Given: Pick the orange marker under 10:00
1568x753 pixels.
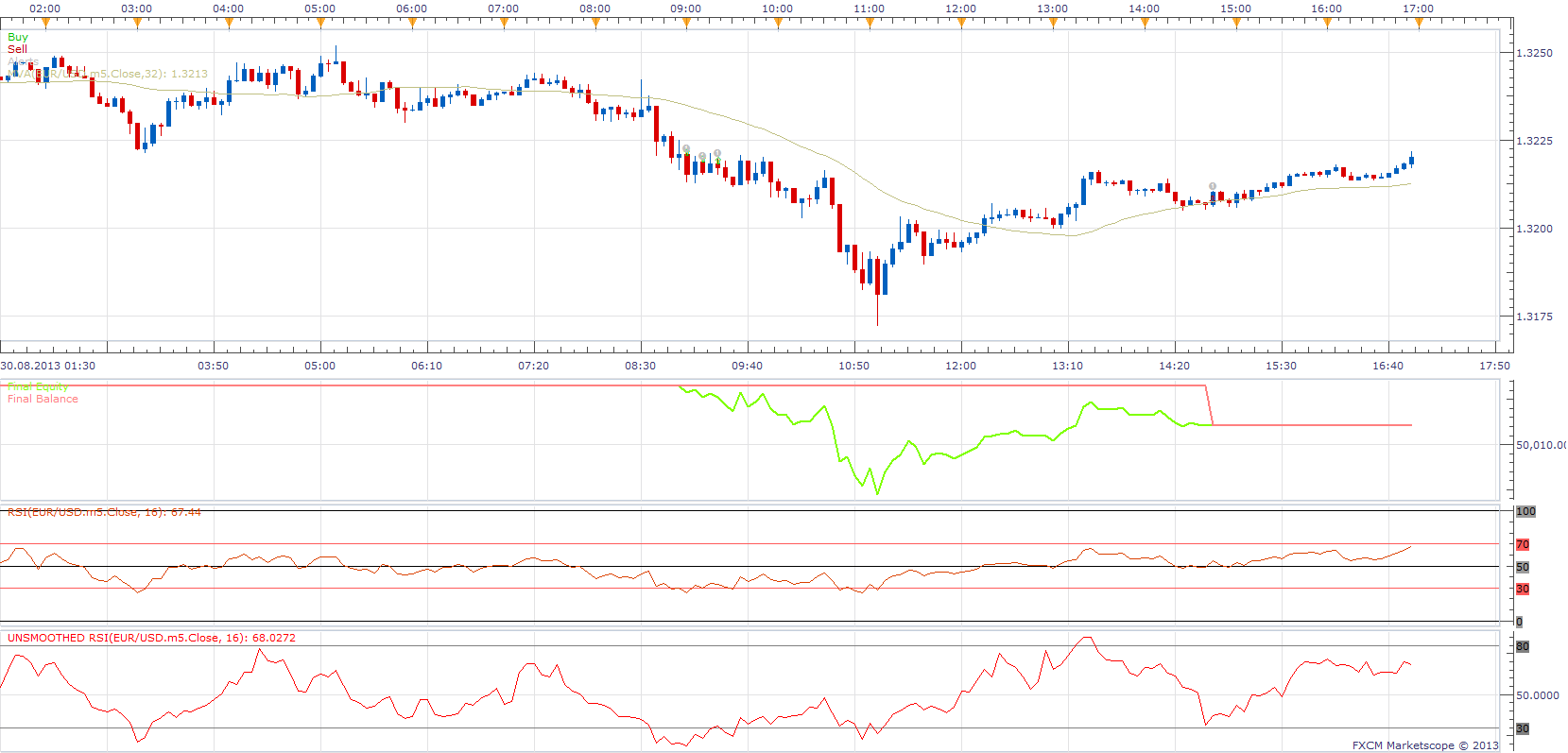Looking at the screenshot, I should tap(778, 24).
